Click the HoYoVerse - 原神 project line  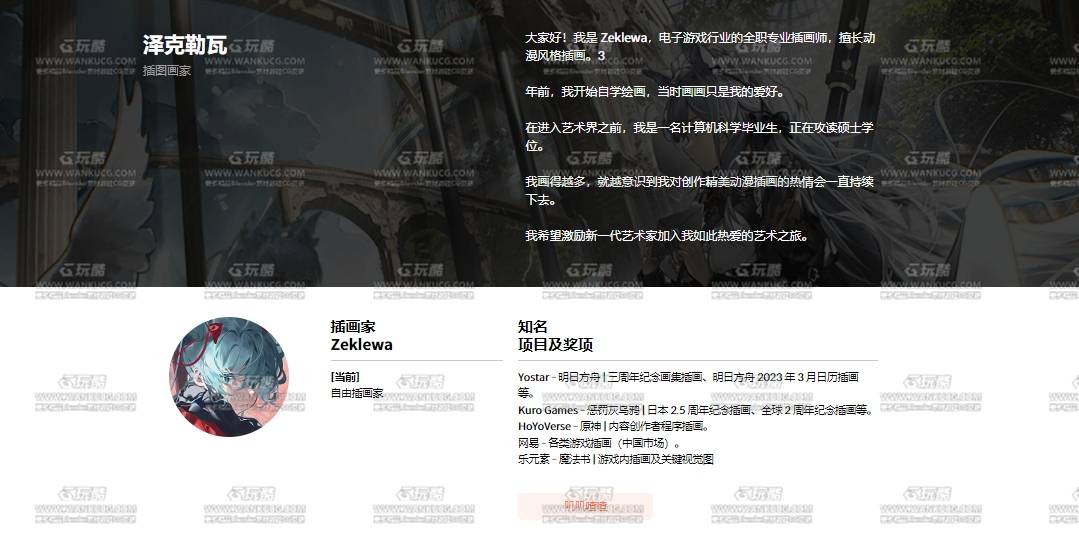pyautogui.click(x=613, y=427)
